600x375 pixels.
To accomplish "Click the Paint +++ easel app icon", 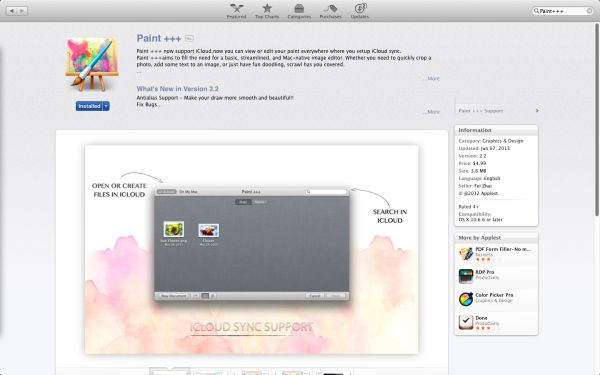I will pos(92,63).
